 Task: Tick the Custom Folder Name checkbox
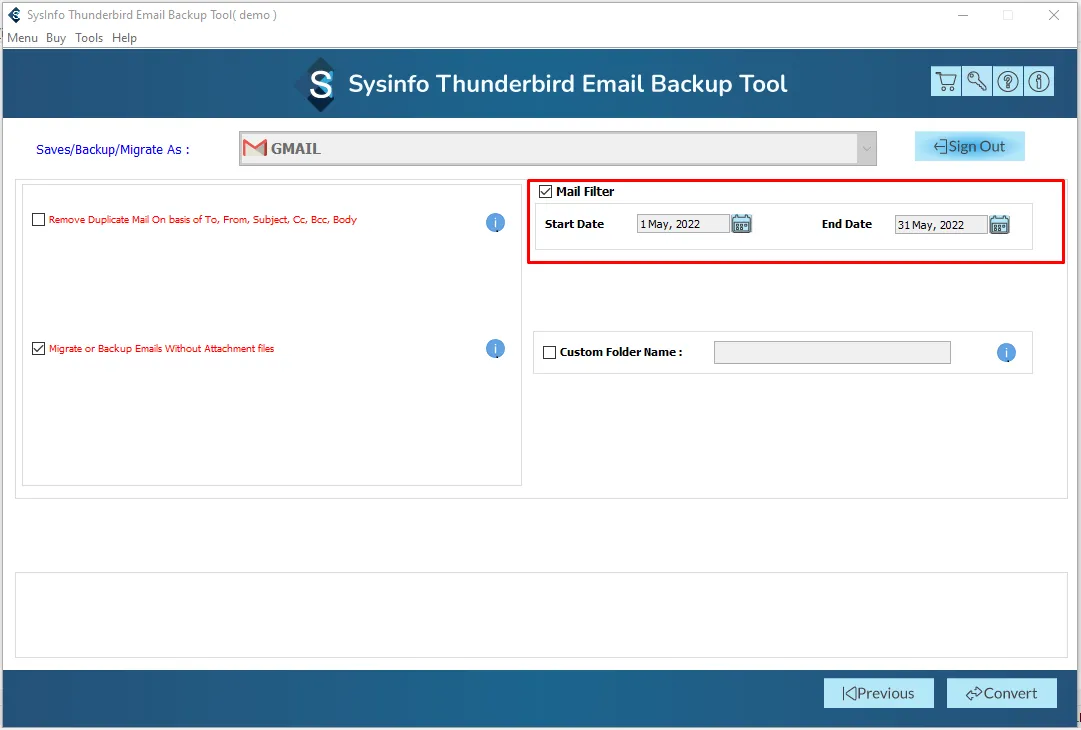pos(549,352)
